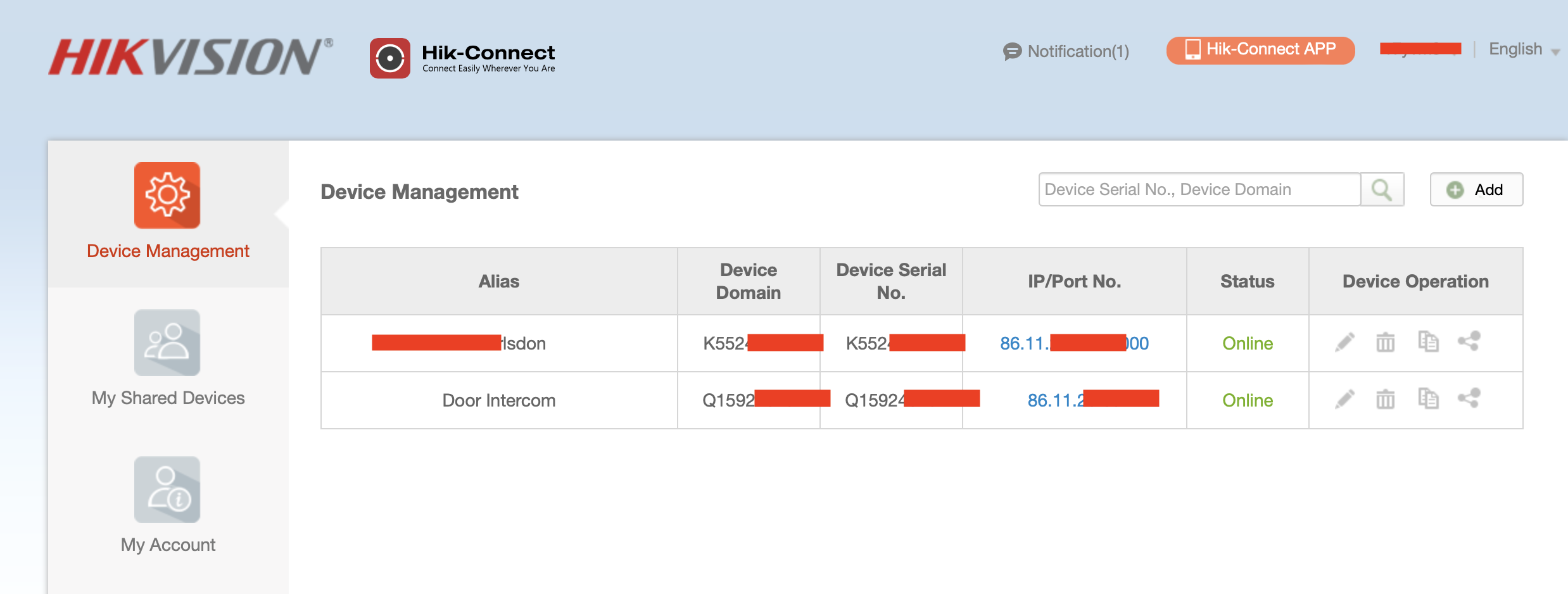Screen dimensions: 1568x594
Task: Open the first device's IP/Port link
Action: (1075, 343)
